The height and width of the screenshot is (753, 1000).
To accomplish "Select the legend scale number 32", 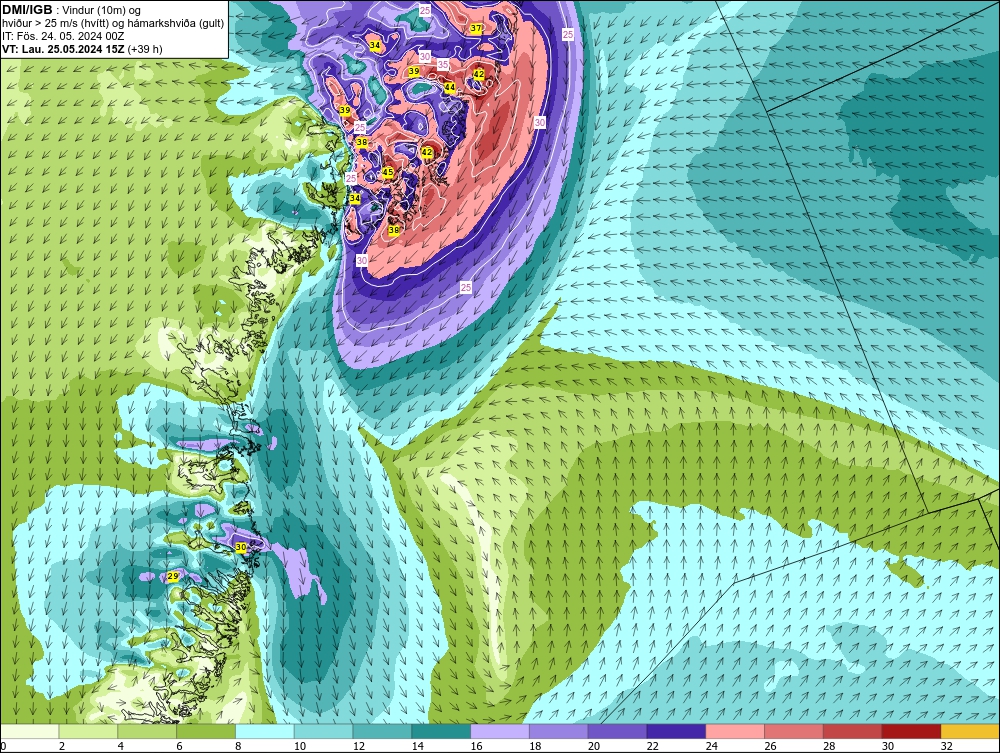I will pos(946,746).
